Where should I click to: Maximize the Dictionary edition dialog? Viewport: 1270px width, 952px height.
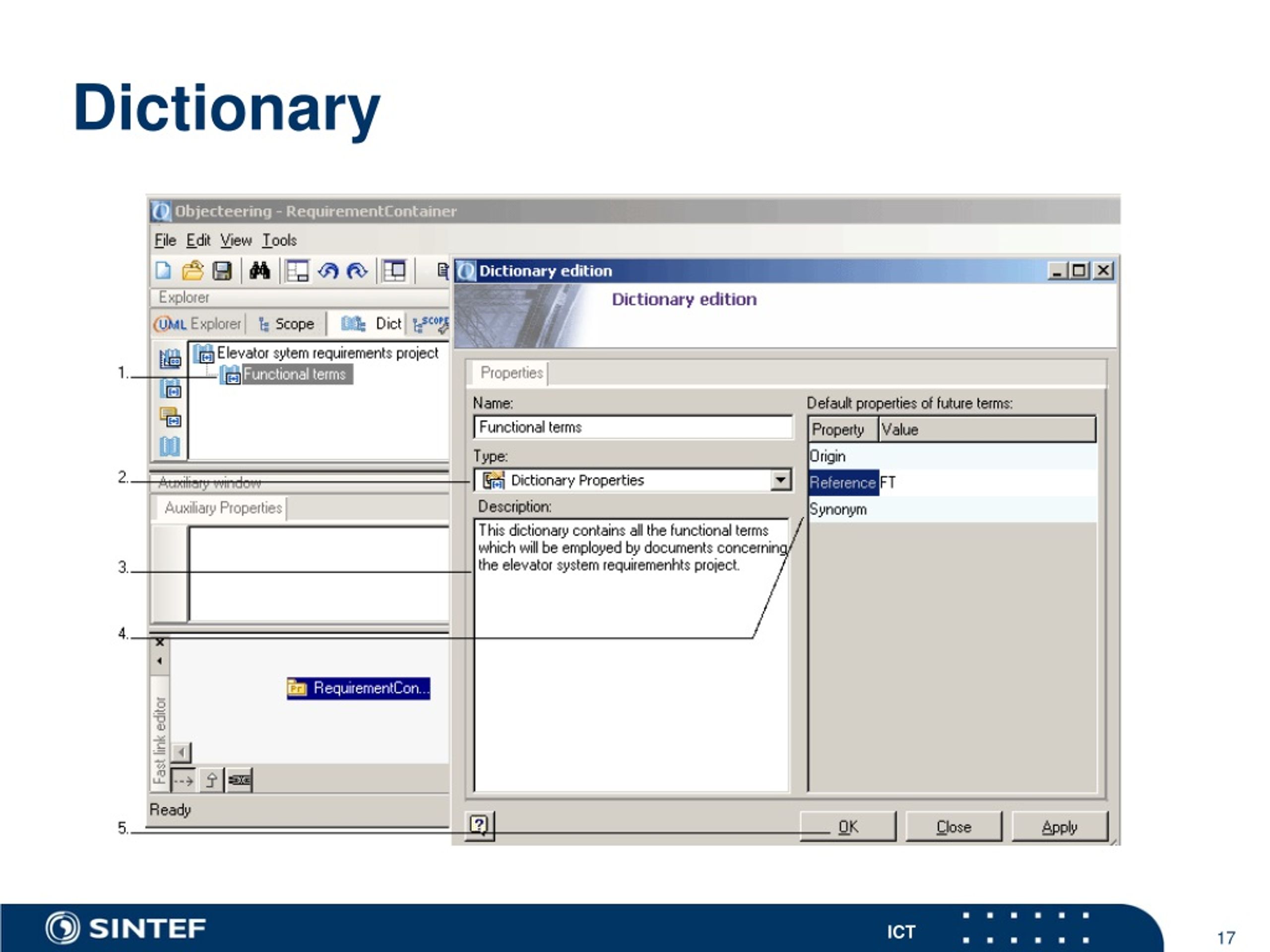point(1079,270)
